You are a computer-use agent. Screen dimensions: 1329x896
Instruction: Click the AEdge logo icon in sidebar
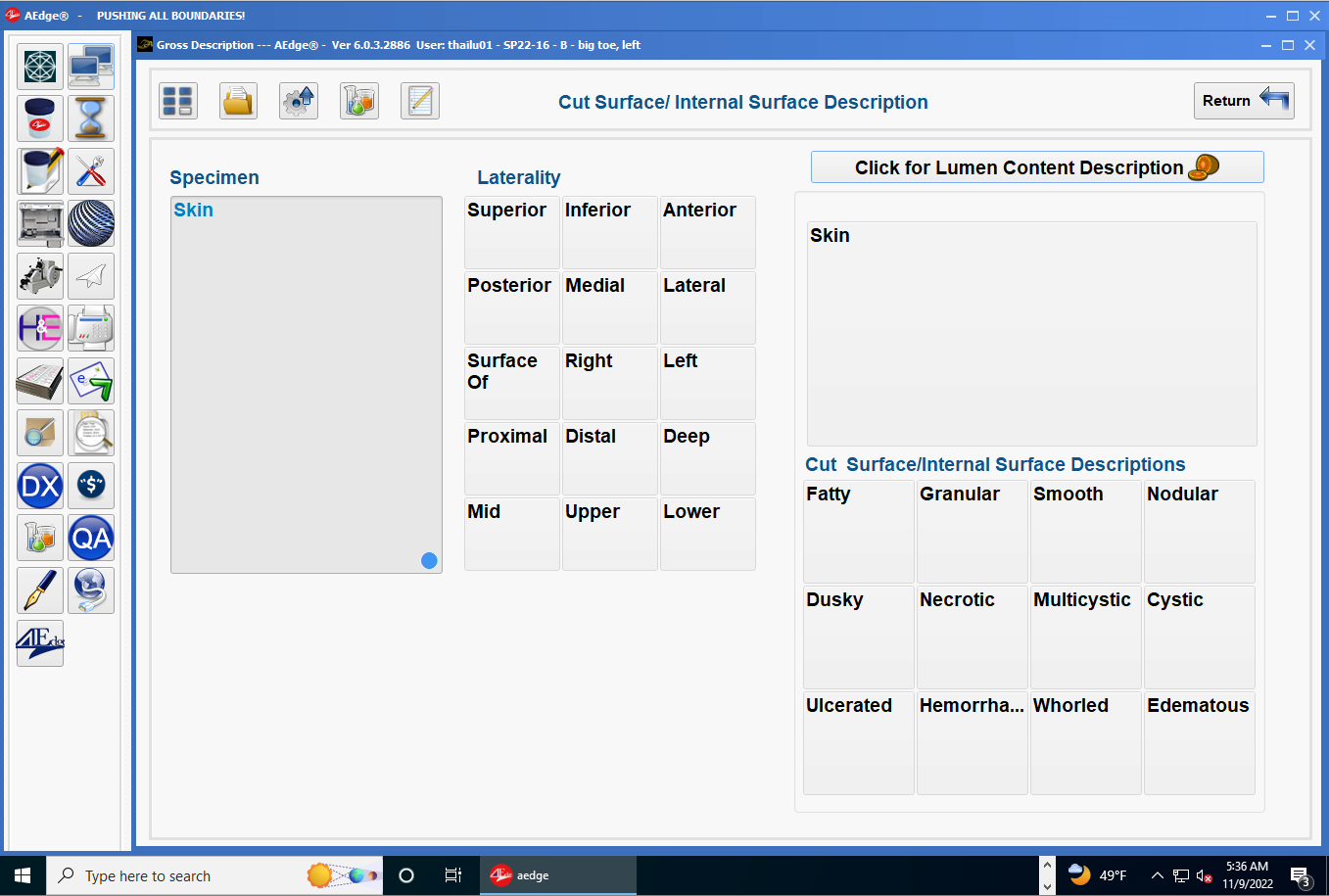(x=40, y=643)
